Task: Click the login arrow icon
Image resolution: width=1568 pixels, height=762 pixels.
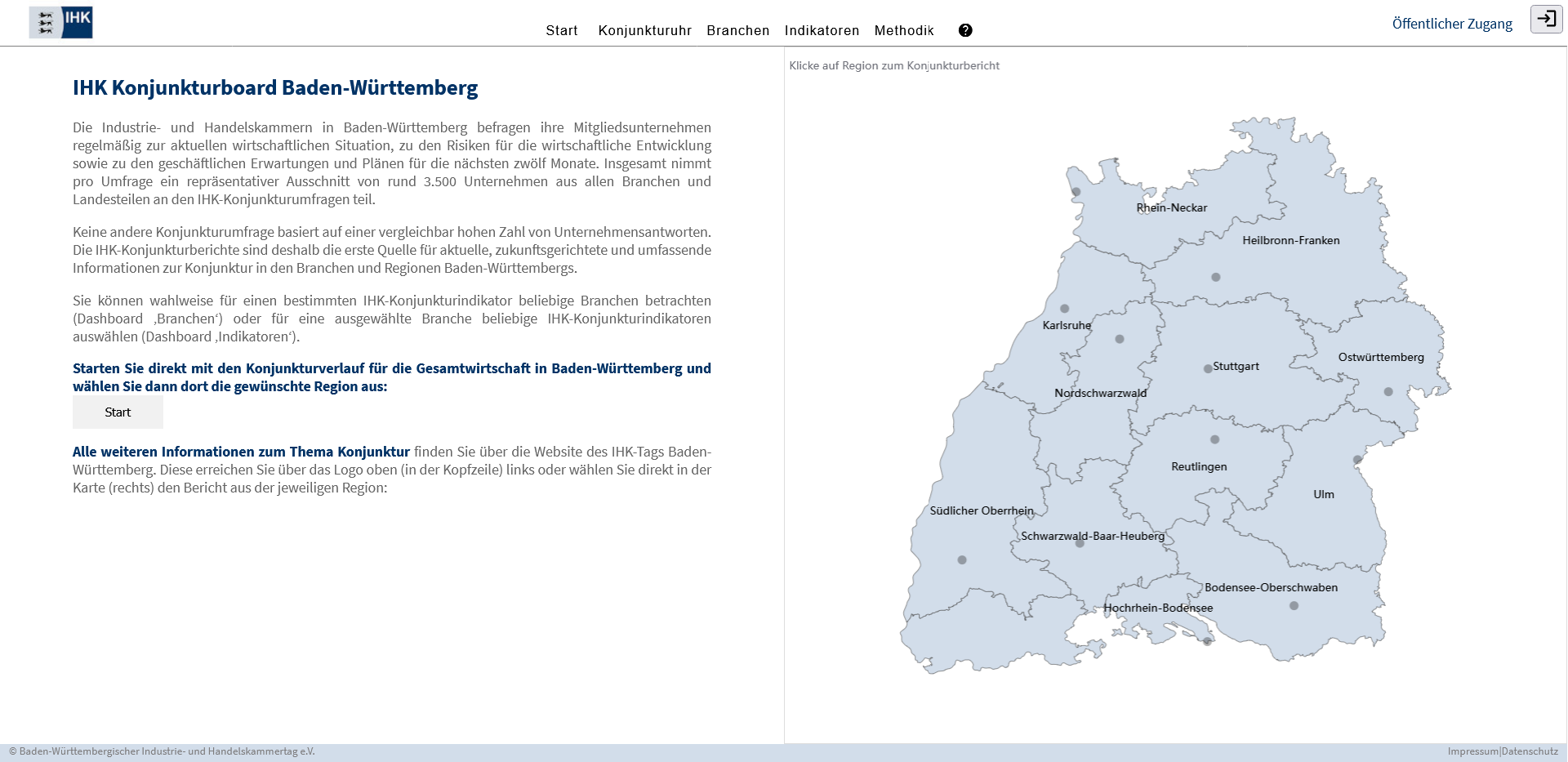Action: coord(1546,19)
